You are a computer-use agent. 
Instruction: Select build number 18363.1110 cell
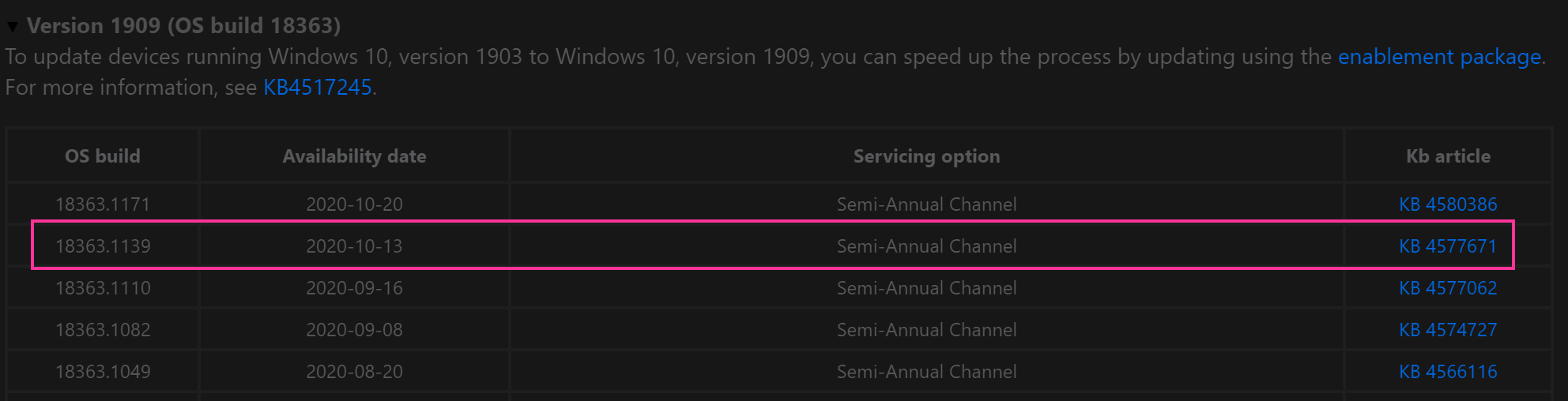click(x=103, y=288)
